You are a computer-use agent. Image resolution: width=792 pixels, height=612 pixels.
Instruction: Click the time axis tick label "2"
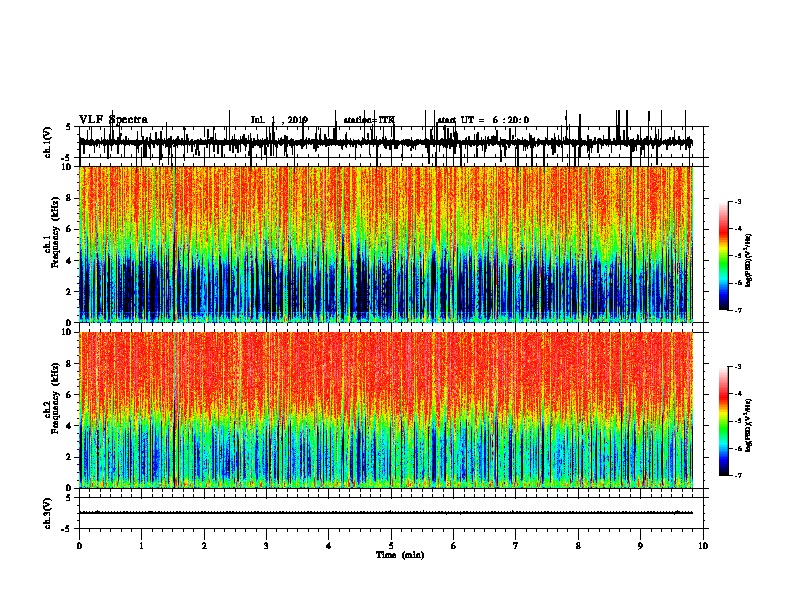coord(204,546)
